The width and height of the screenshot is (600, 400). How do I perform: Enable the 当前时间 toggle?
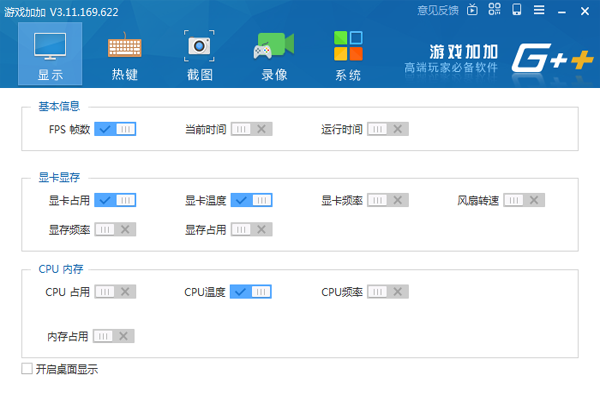(251, 129)
